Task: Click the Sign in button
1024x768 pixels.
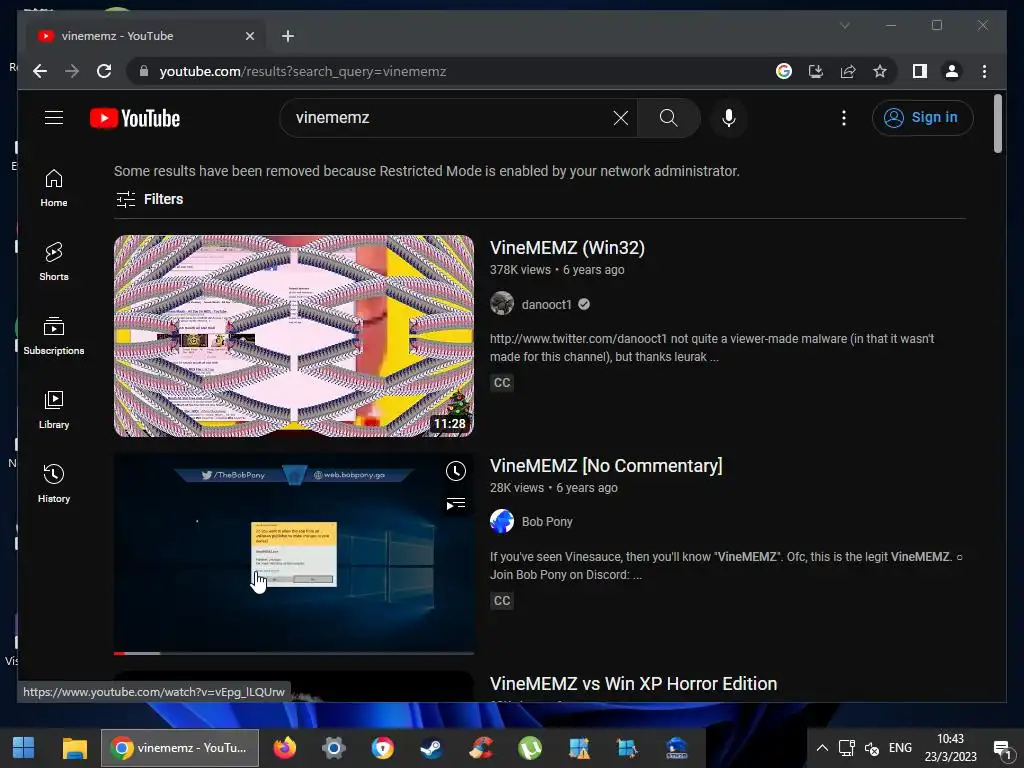Action: [922, 118]
